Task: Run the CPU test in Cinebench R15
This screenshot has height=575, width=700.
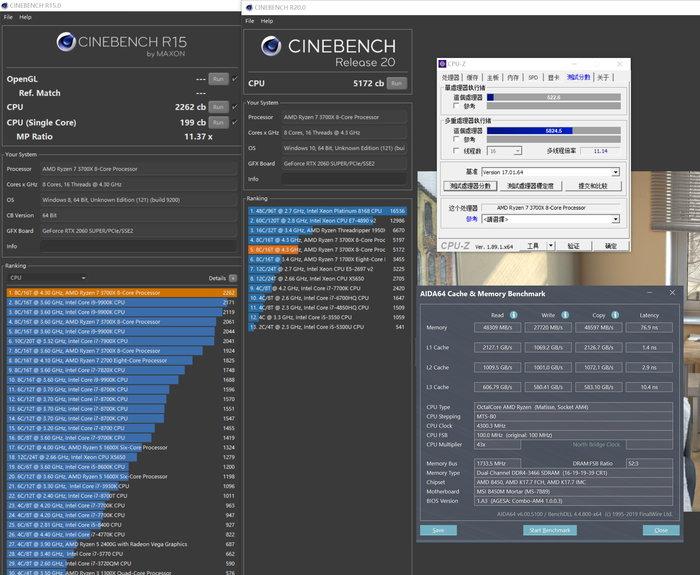Action: click(218, 107)
